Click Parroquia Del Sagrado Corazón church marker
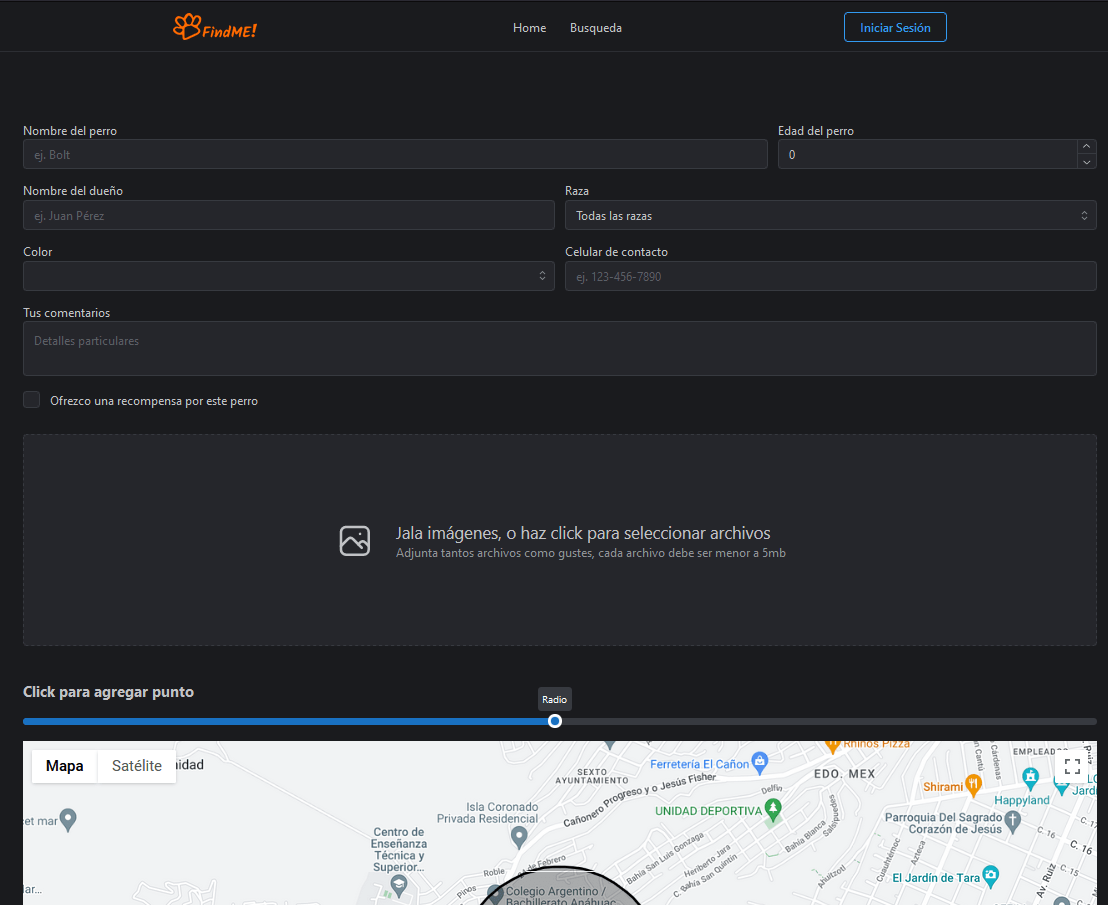 click(x=1013, y=821)
